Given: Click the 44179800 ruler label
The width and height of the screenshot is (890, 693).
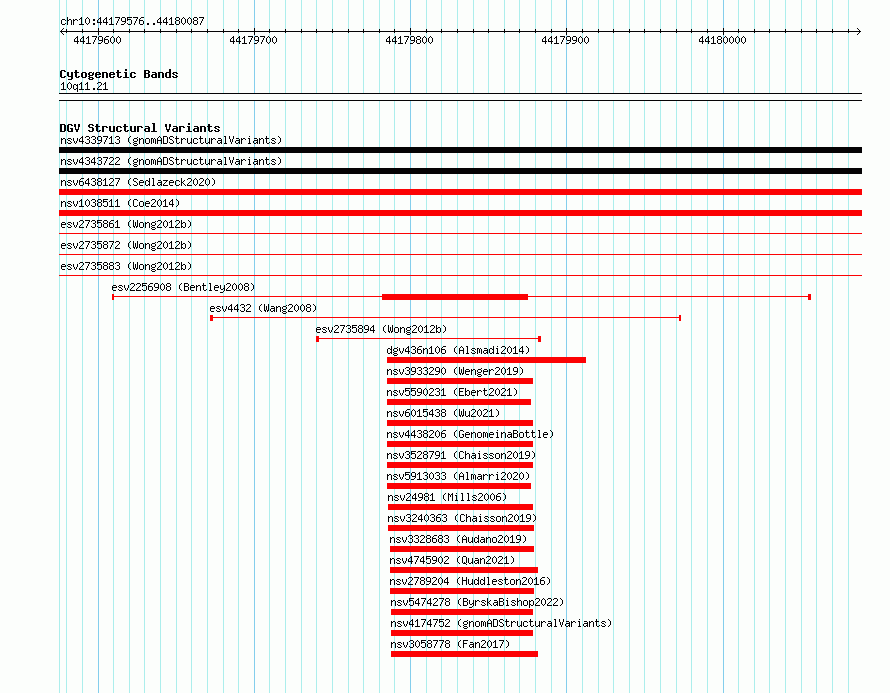Looking at the screenshot, I should point(409,40).
